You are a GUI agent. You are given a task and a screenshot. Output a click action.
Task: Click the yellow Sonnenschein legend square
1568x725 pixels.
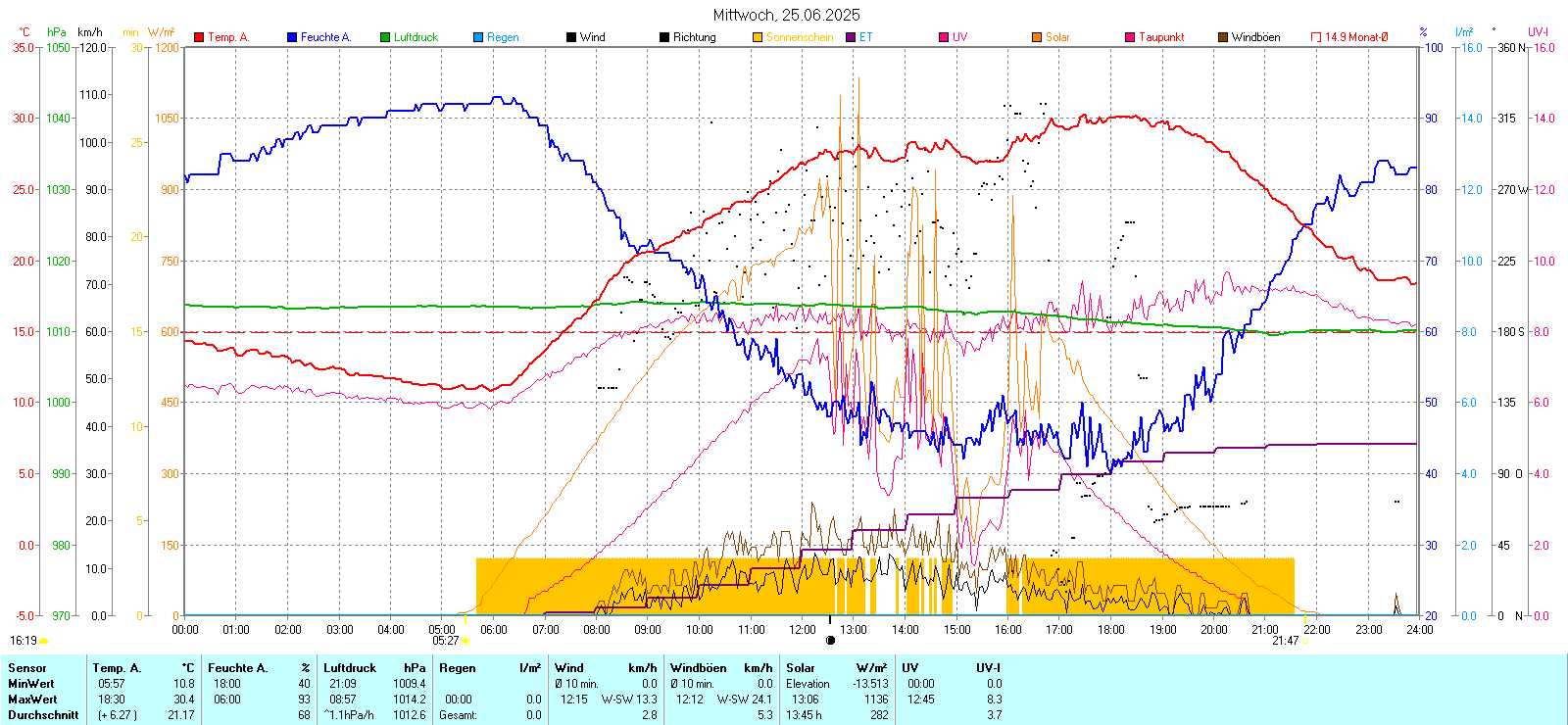tap(758, 37)
